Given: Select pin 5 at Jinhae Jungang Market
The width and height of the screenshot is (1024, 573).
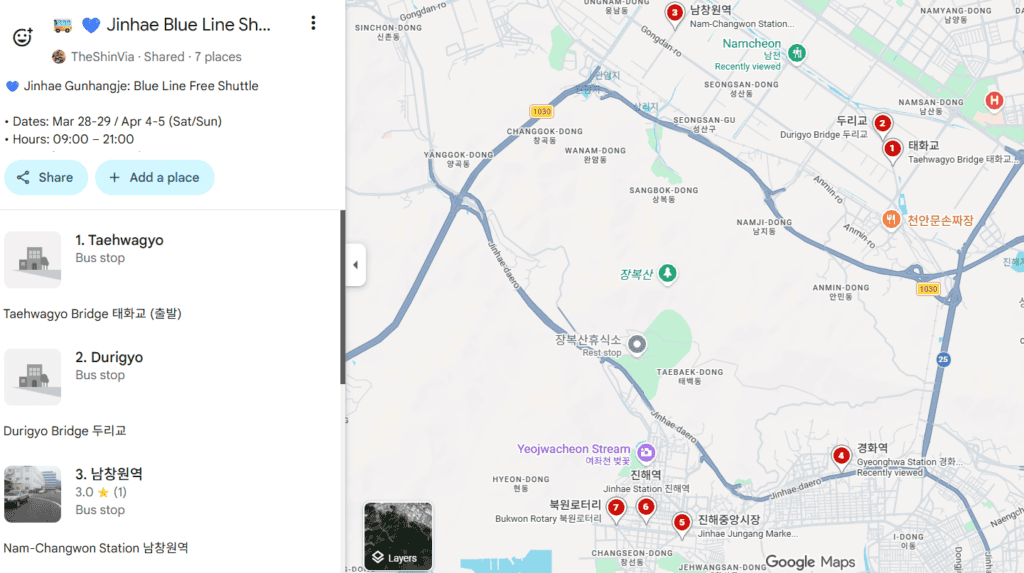Looking at the screenshot, I should 682,522.
